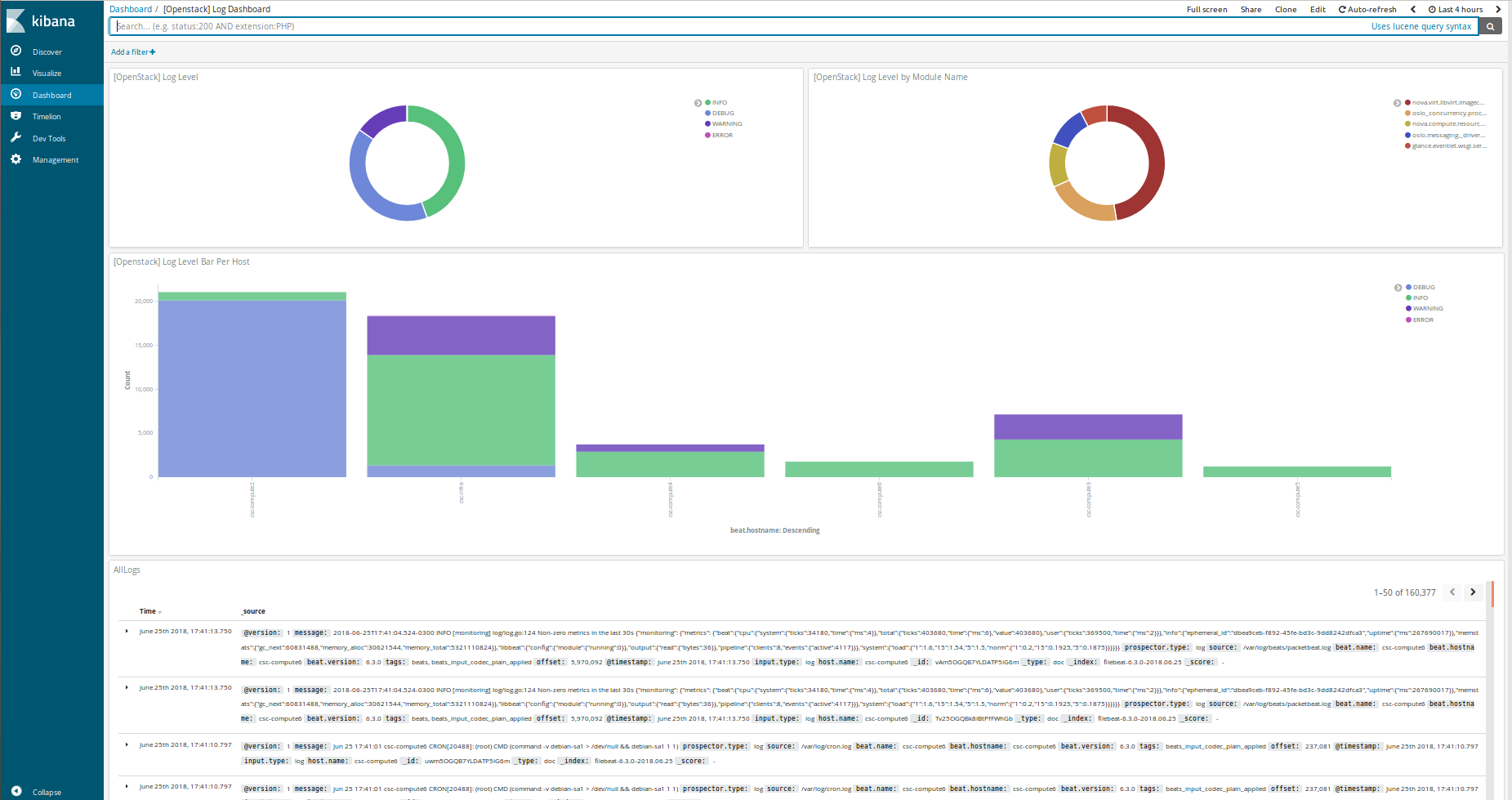This screenshot has width=1512, height=800.
Task: Expand the Log Level by Module Name legend
Action: (x=1398, y=102)
